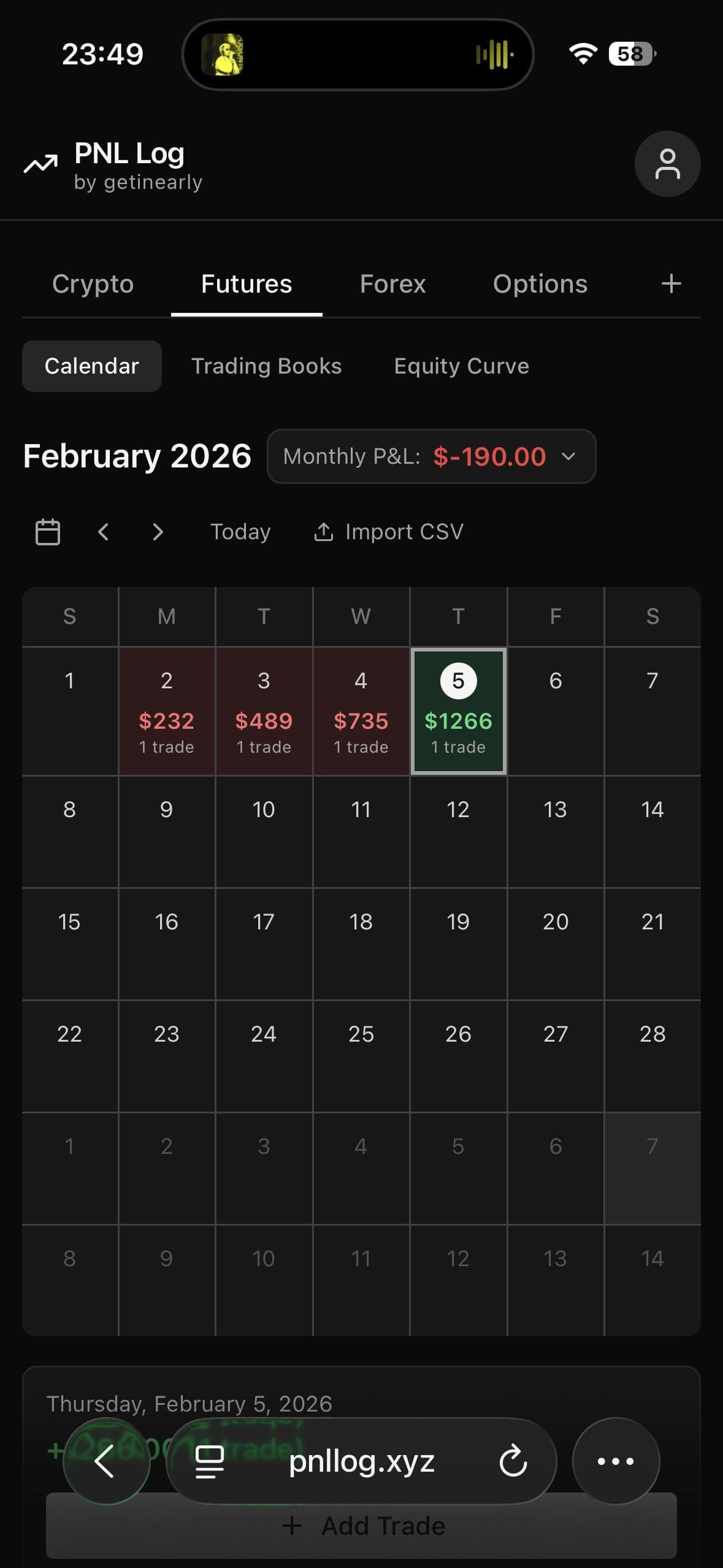Open the user profile icon

click(667, 164)
